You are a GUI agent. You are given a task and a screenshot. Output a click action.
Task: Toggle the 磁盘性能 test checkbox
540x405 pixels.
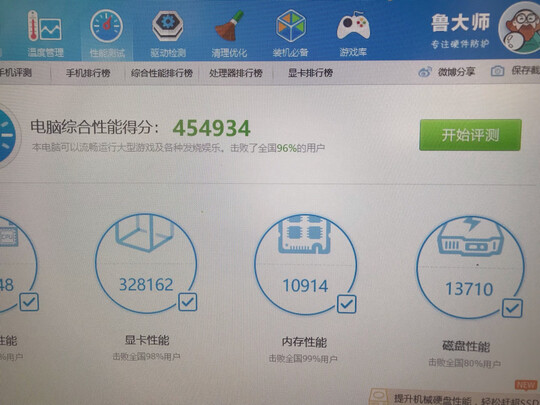(x=512, y=308)
